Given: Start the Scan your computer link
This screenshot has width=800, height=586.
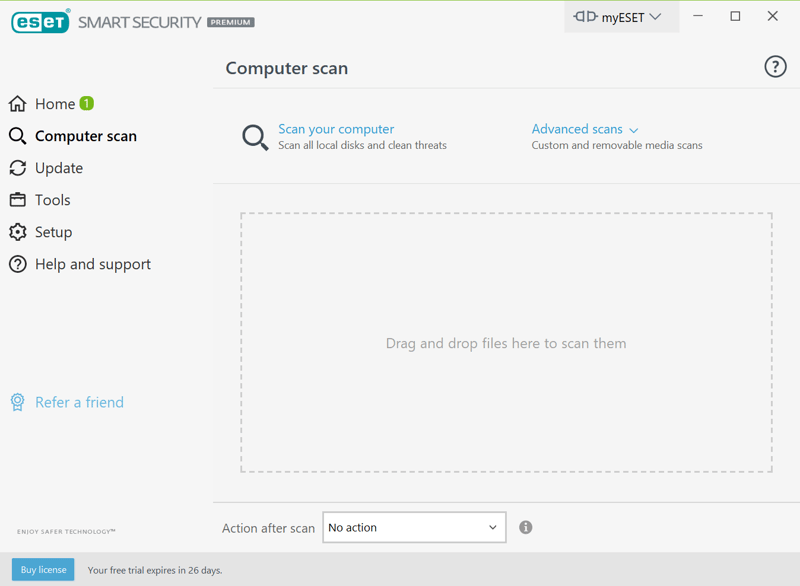Looking at the screenshot, I should pos(336,129).
